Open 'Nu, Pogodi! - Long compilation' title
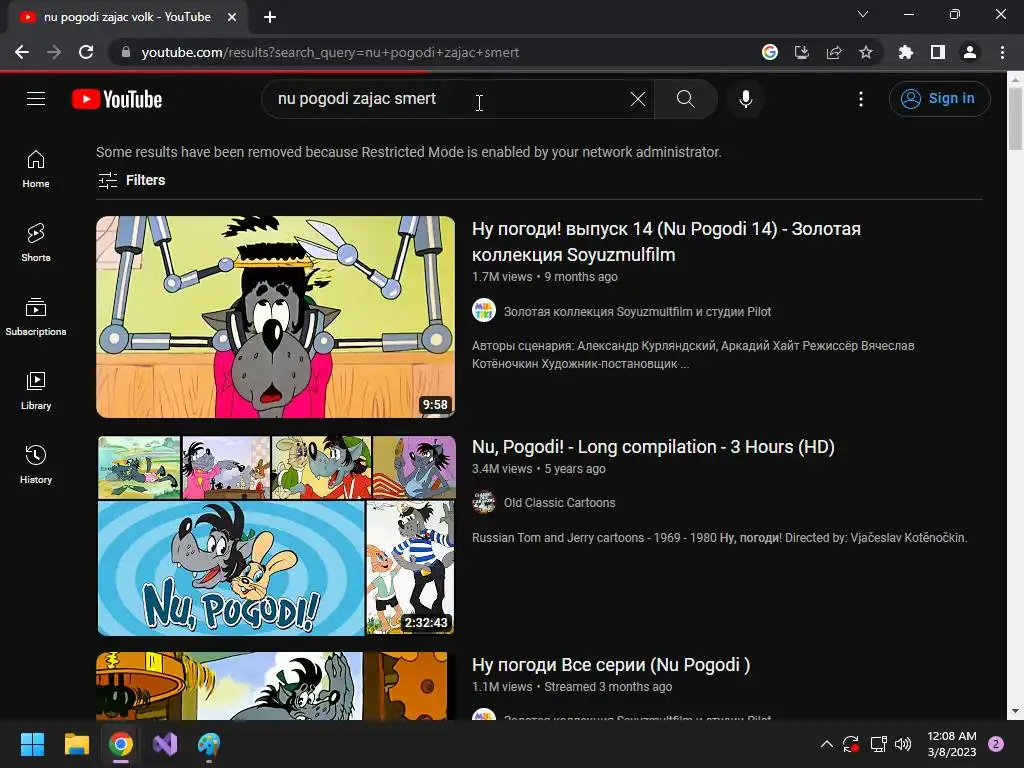 (x=653, y=447)
